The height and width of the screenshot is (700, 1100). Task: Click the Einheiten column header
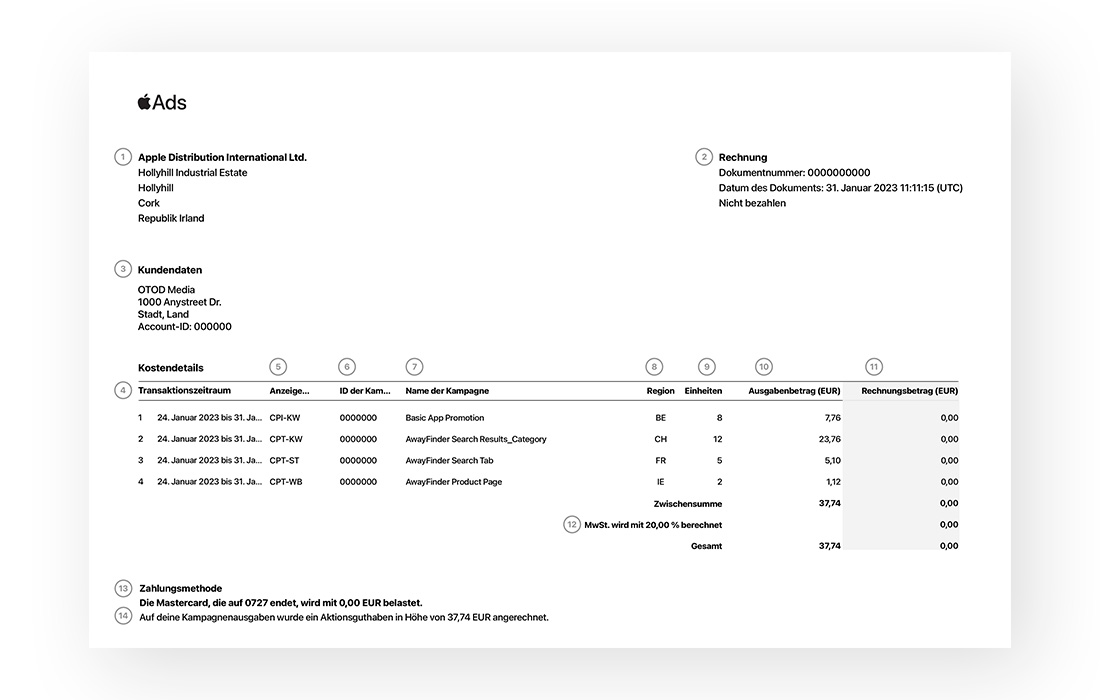703,391
